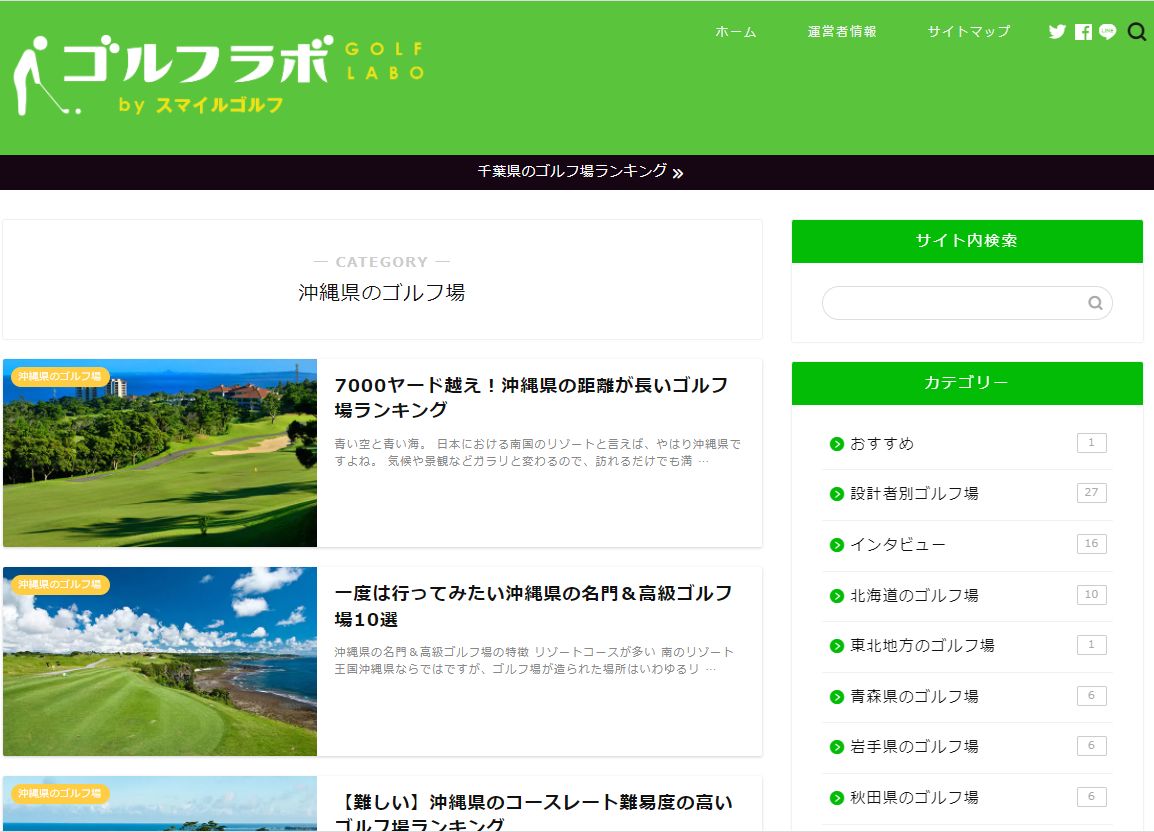Open サイトマップ in the top navigation
Image resolution: width=1154 pixels, height=832 pixels.
click(969, 32)
